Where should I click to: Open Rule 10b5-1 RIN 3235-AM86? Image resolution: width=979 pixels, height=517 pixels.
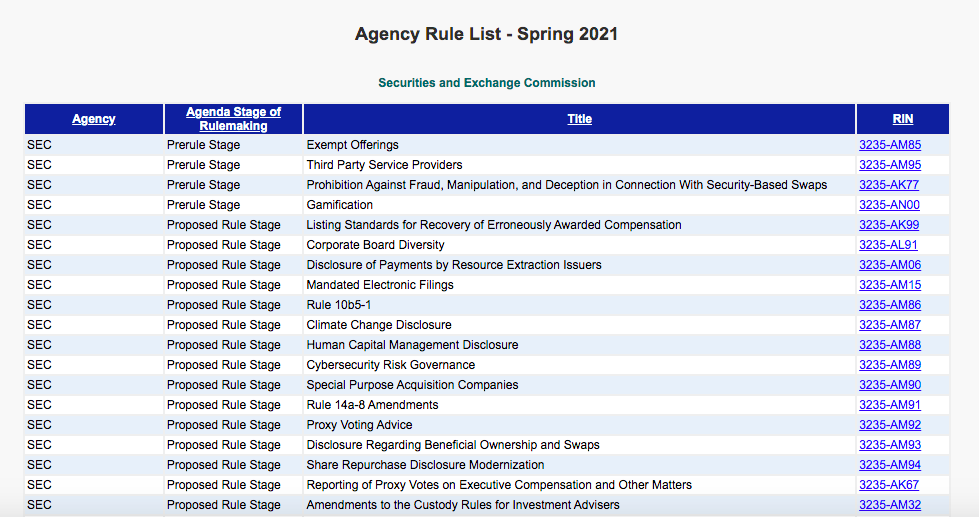click(889, 305)
